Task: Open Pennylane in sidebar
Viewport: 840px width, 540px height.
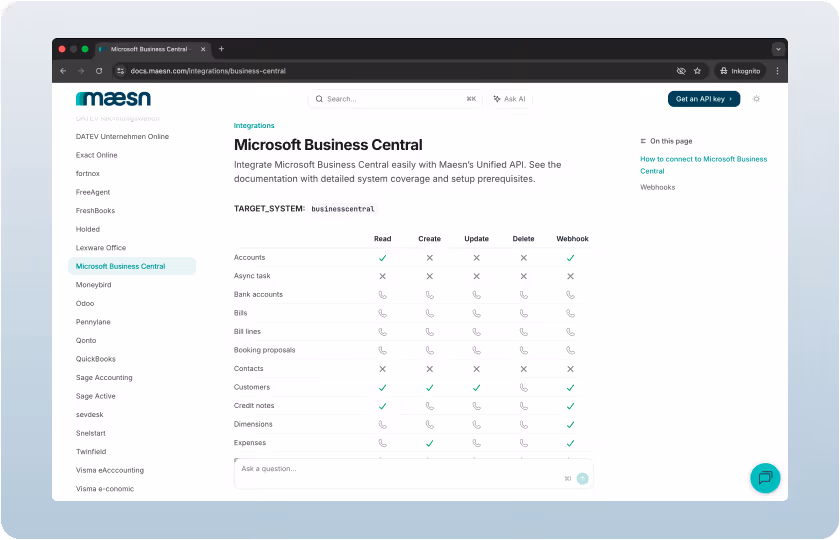Action: (x=93, y=322)
